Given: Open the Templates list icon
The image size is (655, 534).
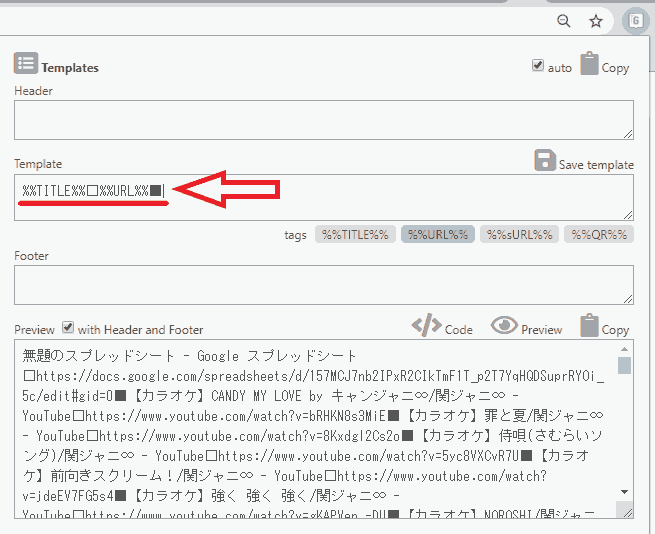Looking at the screenshot, I should coord(26,63).
